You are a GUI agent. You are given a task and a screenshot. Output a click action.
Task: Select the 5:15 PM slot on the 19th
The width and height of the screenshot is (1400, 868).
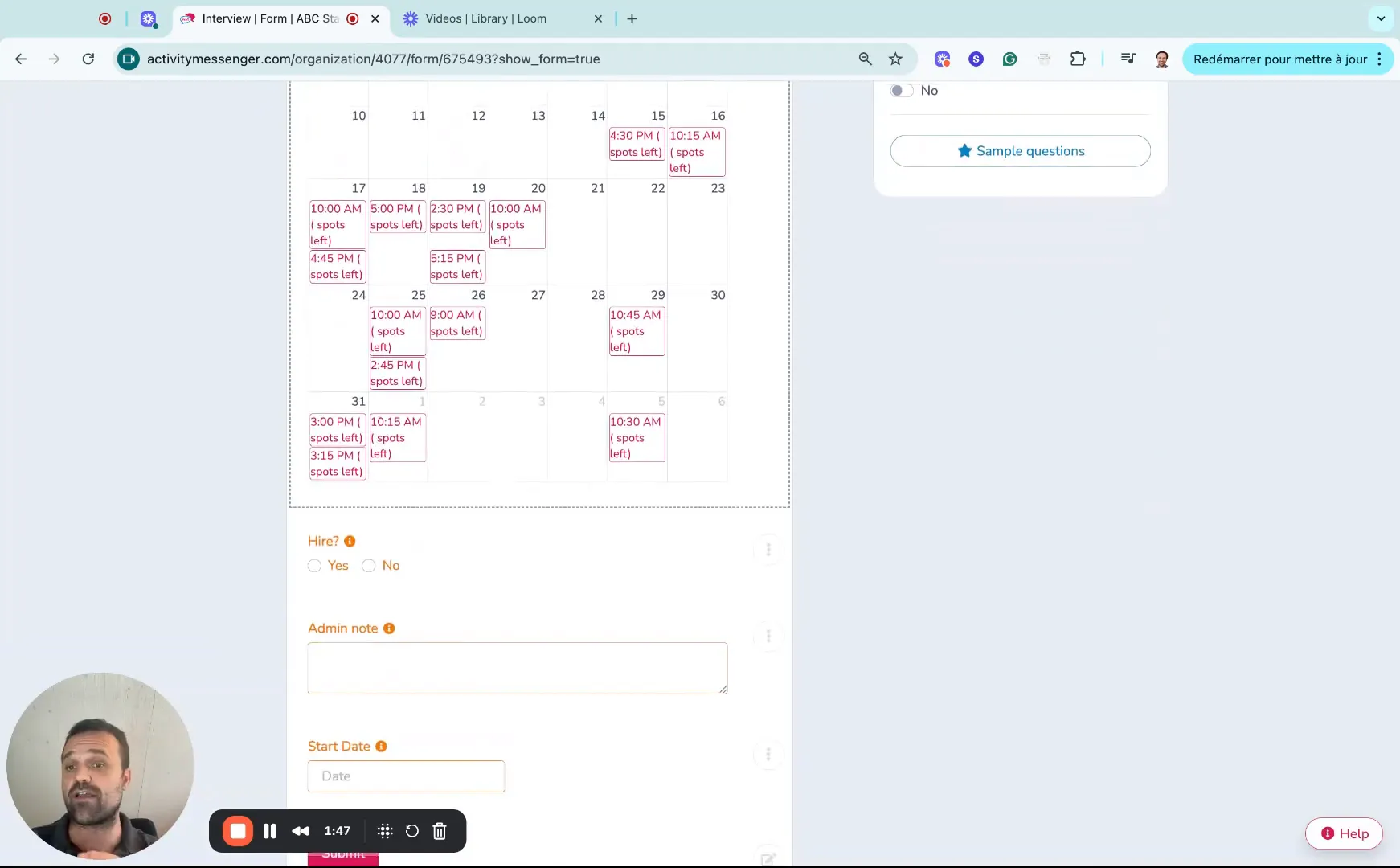click(x=457, y=266)
